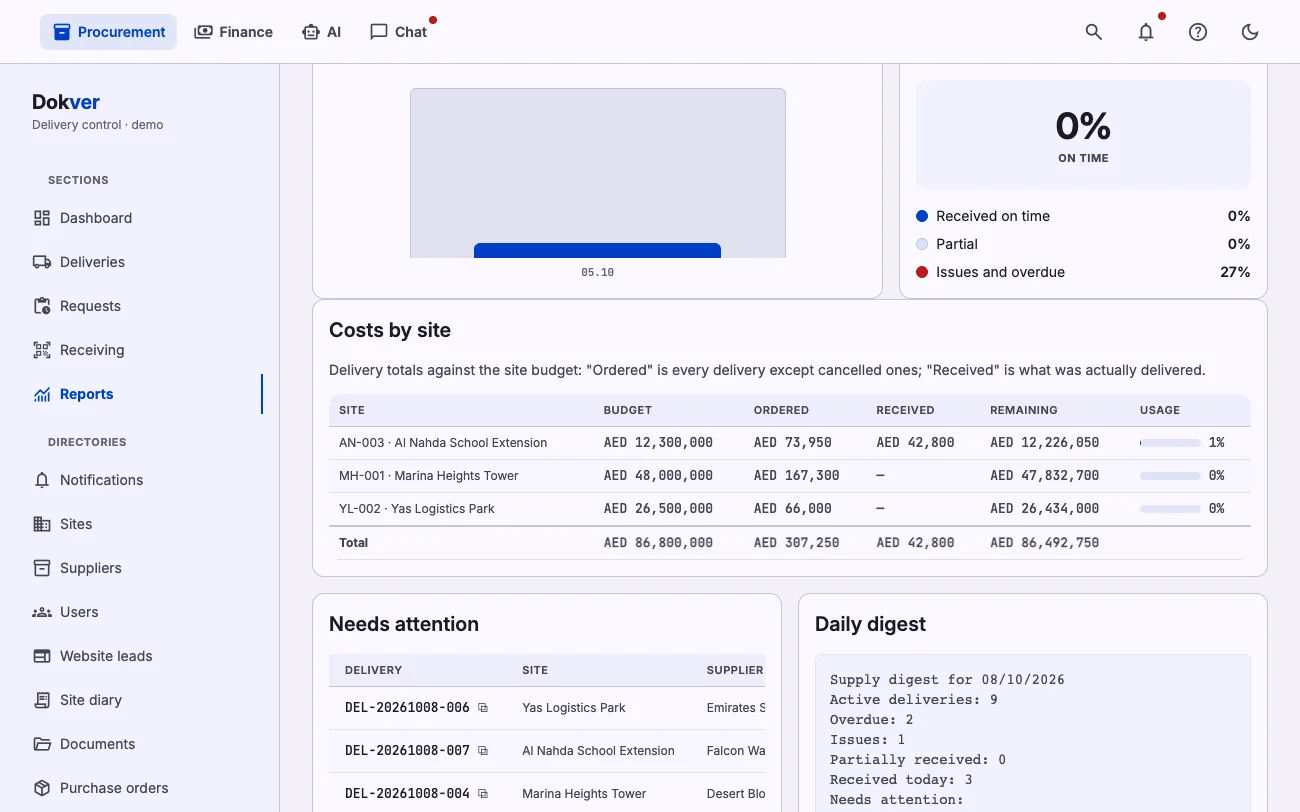1300x812 pixels.
Task: Click the 'Received on time' legend entry
Action: point(1083,216)
